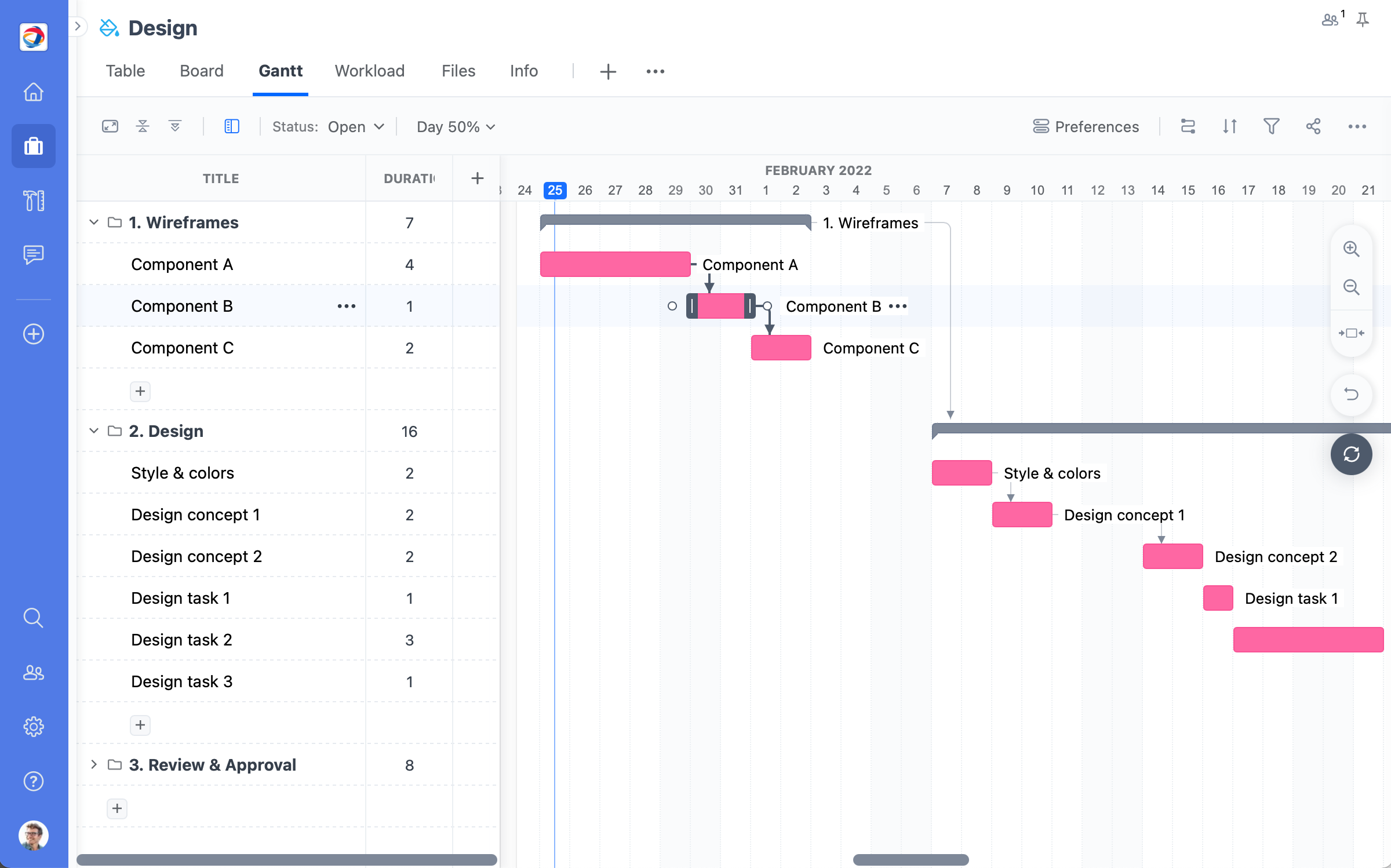Screen dimensions: 1391x868
Task: Click the app logo at top
Action: [34, 37]
